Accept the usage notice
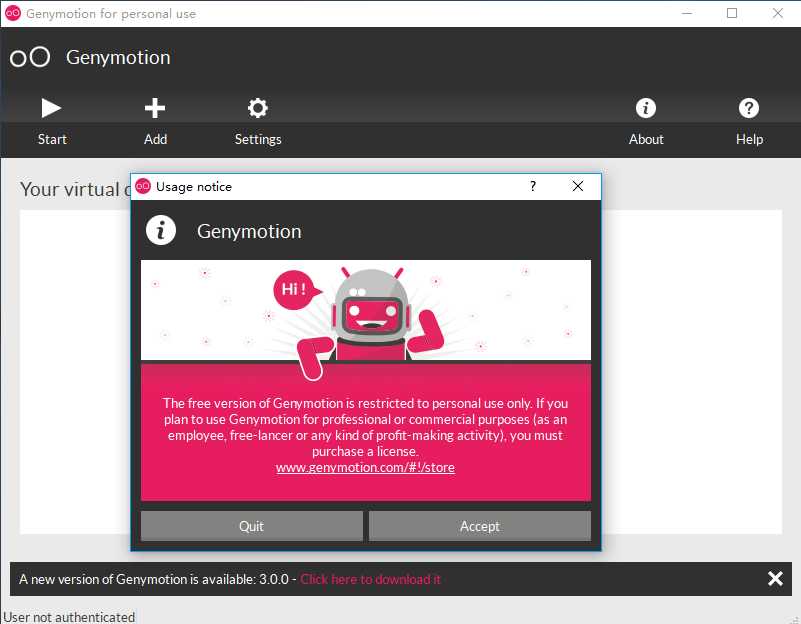 point(480,526)
